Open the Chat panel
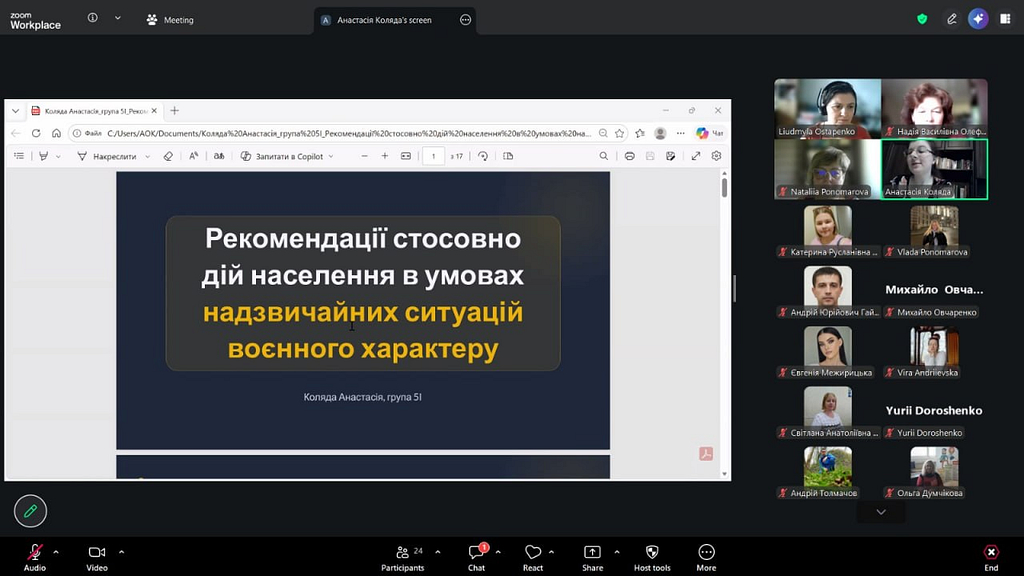Viewport: 1024px width, 576px height. [477, 558]
